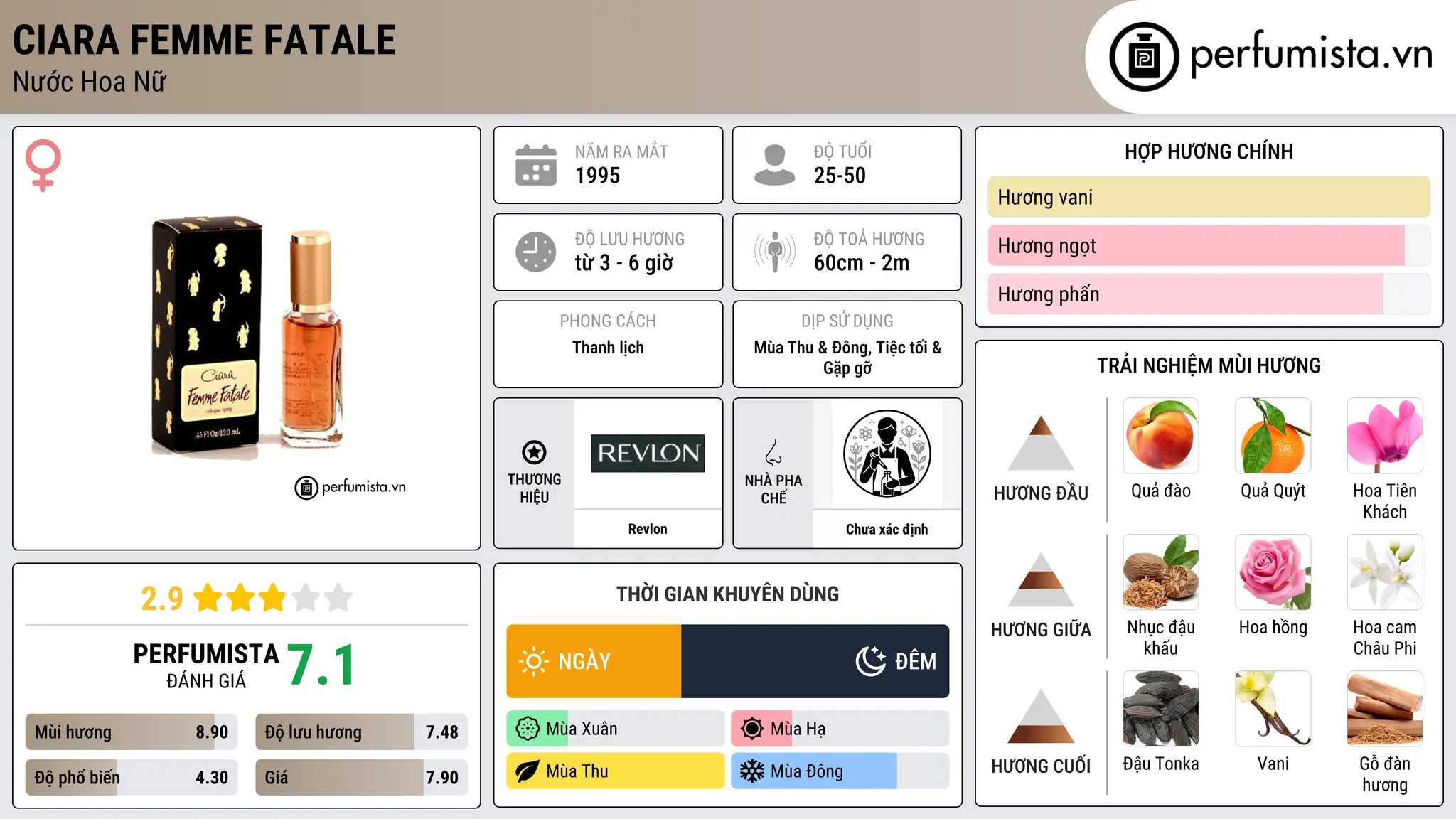The height and width of the screenshot is (819, 1456).
Task: Click the Ciara Femme Fatale bottle photo
Action: 247,338
